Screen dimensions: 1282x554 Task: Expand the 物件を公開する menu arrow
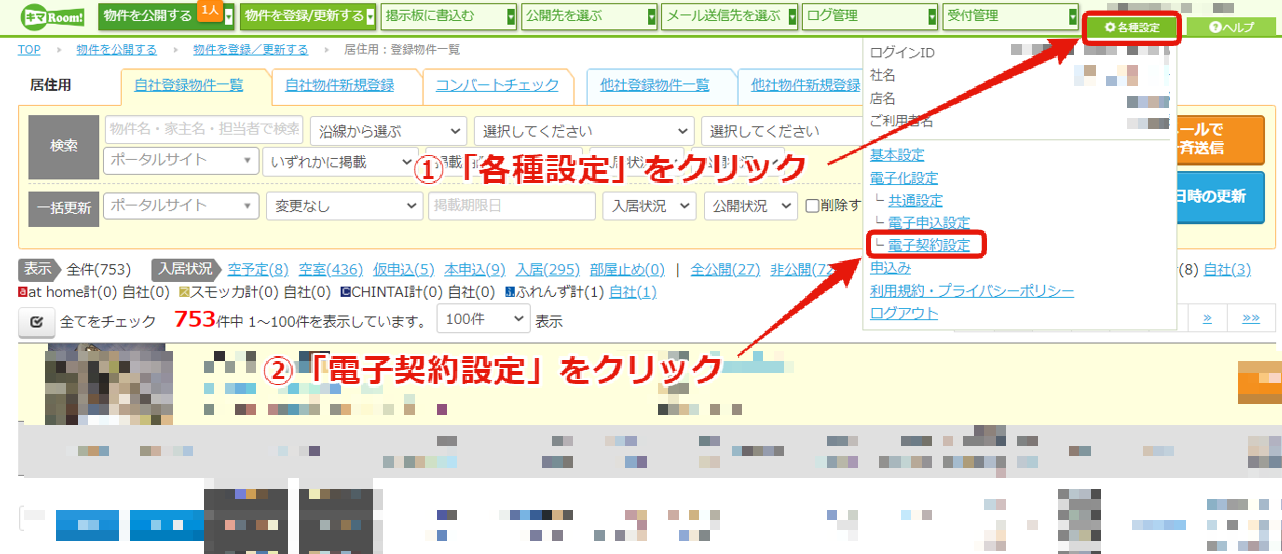(229, 17)
